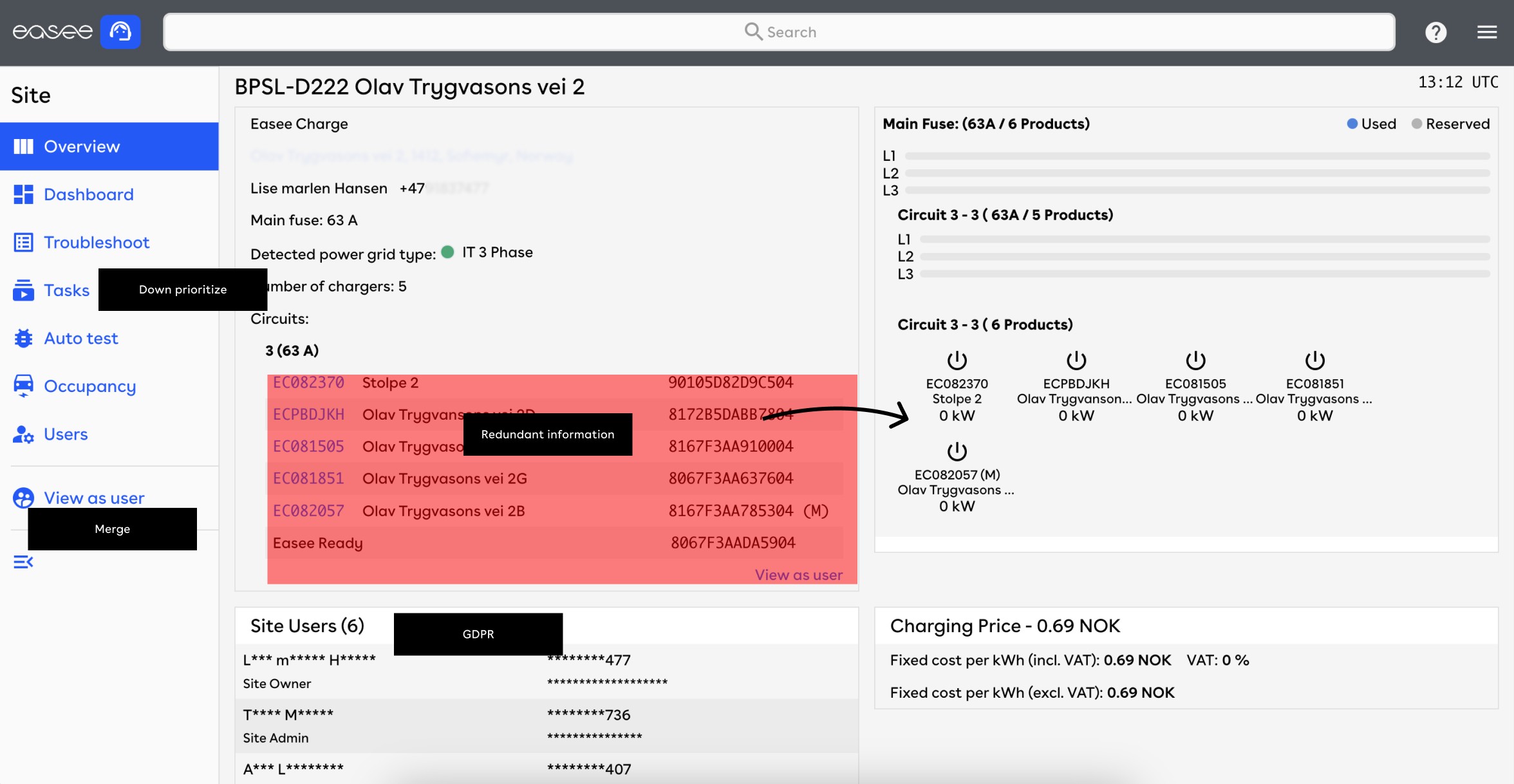Open the hamburger menu in the header
The image size is (1514, 784).
tap(1486, 32)
